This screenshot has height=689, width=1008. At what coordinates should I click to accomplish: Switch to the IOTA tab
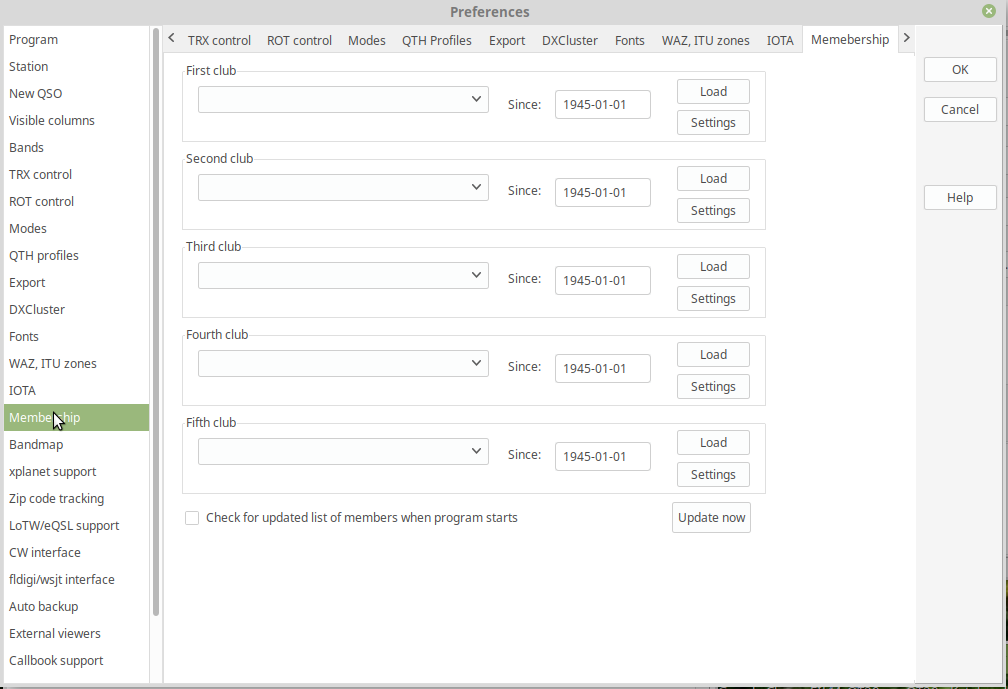pos(780,40)
